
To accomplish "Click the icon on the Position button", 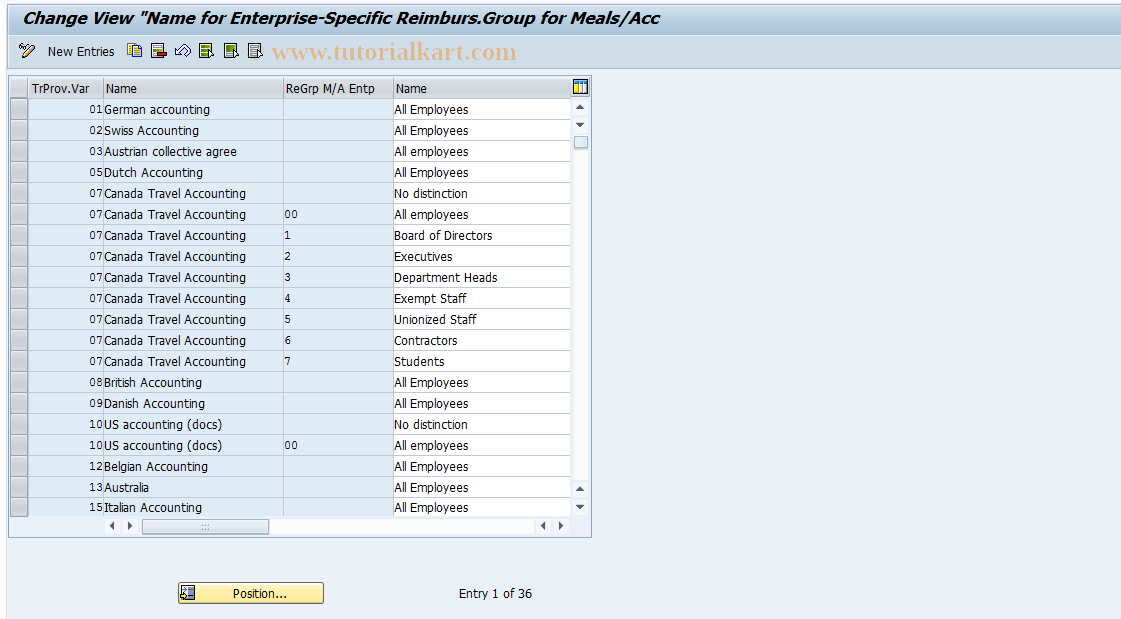I will coord(188,593).
